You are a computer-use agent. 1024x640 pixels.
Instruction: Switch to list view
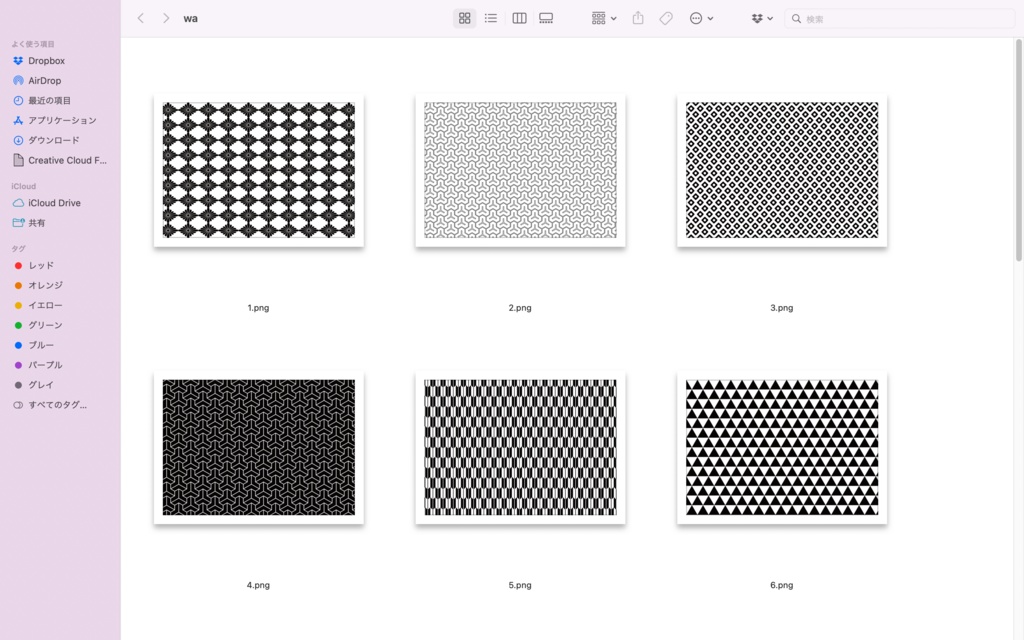click(x=490, y=18)
